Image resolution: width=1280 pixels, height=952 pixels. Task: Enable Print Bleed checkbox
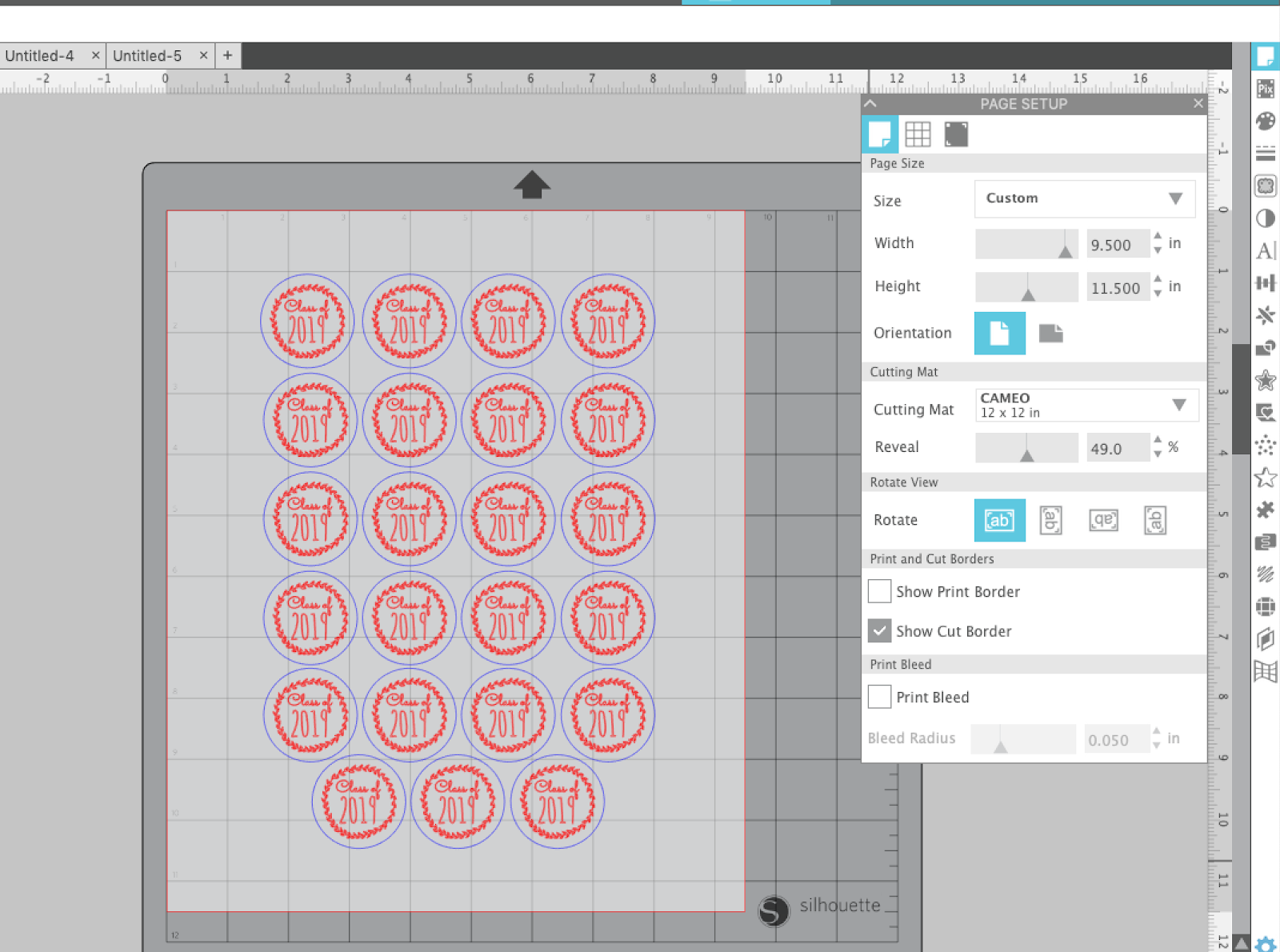[879, 697]
